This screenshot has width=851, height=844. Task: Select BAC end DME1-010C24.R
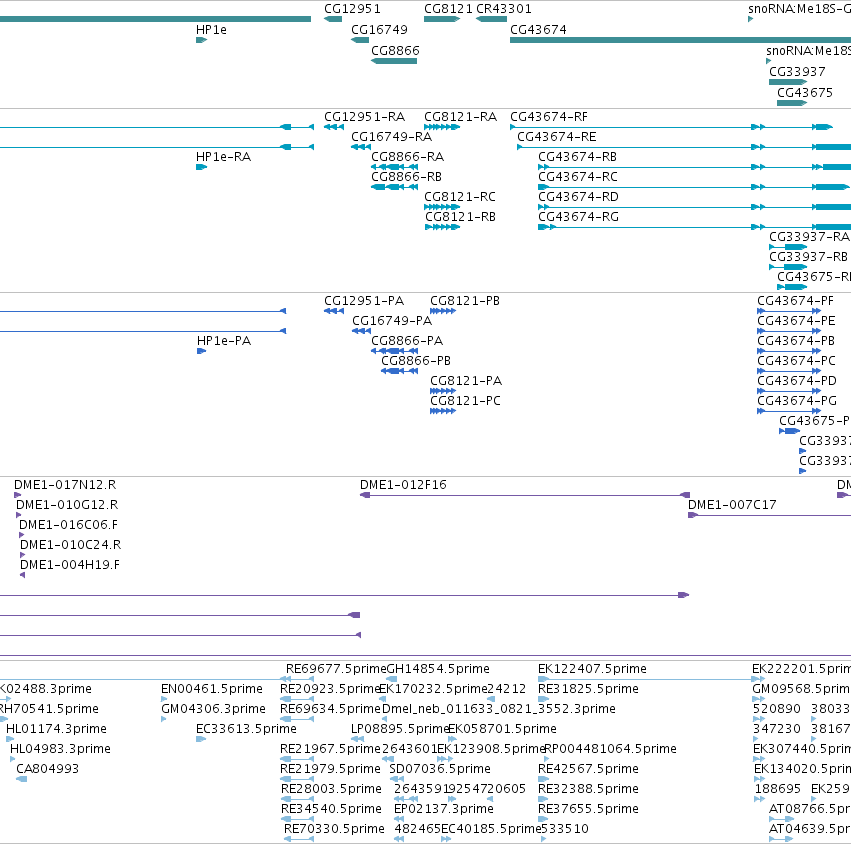pyautogui.click(x=23, y=555)
